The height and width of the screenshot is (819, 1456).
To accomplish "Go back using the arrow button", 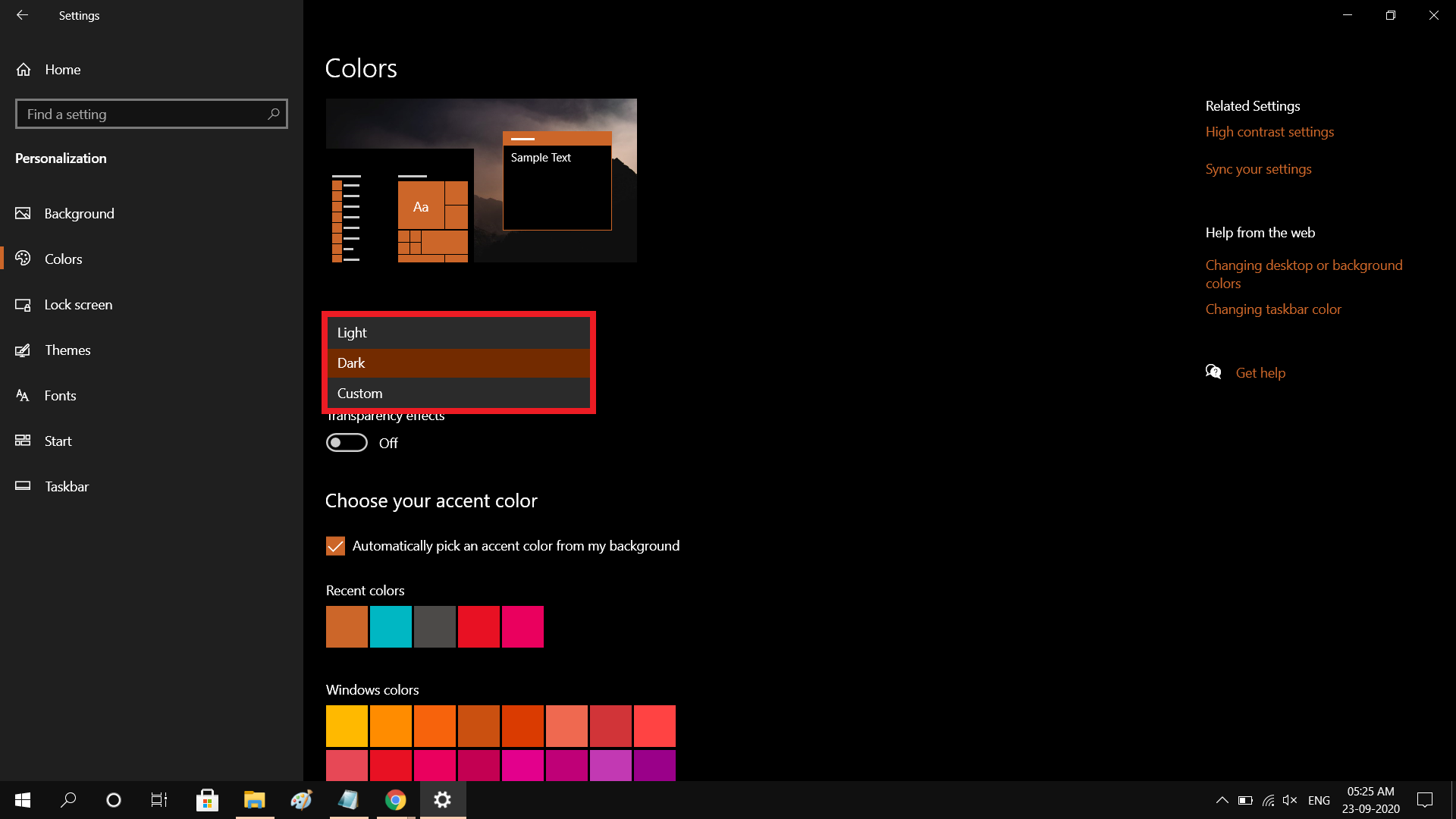I will point(22,15).
